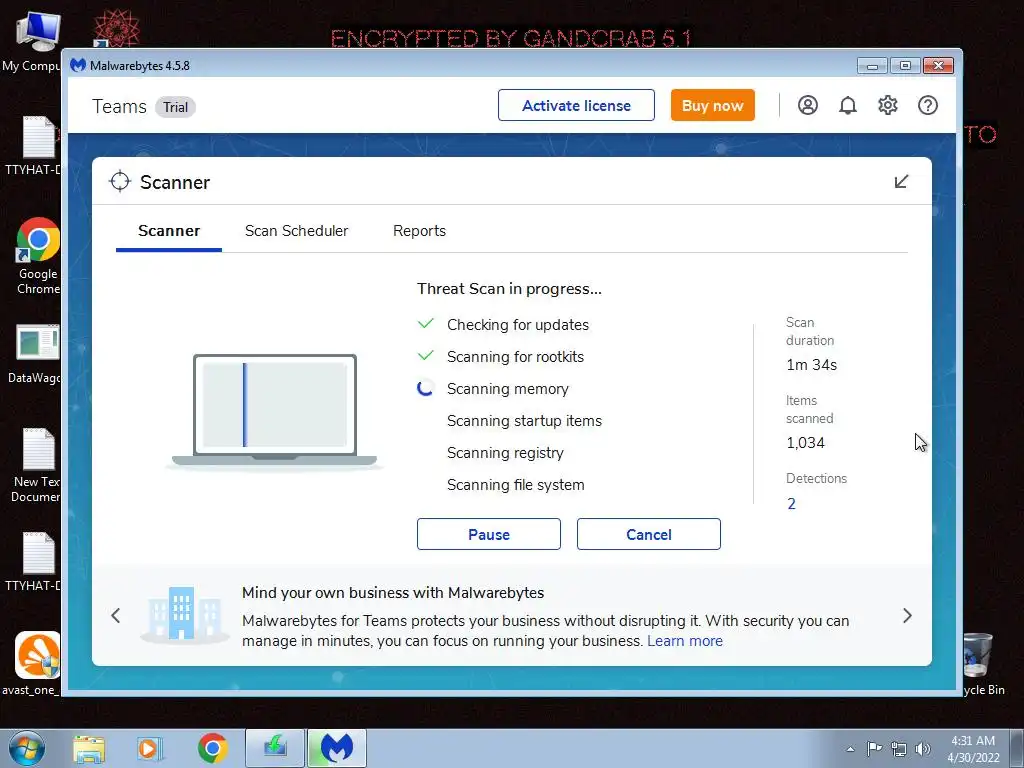Image resolution: width=1024 pixels, height=768 pixels.
Task: Open the Reports tab
Action: (419, 231)
